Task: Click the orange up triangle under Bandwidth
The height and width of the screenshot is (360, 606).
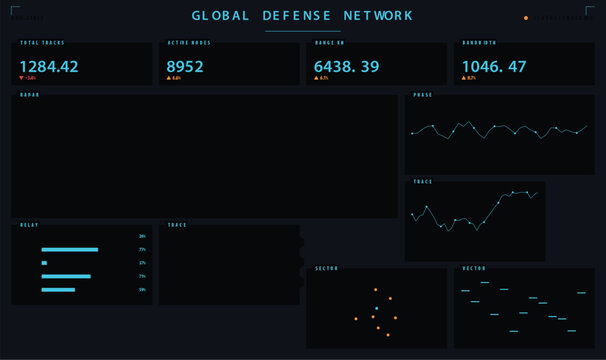Action: click(464, 78)
